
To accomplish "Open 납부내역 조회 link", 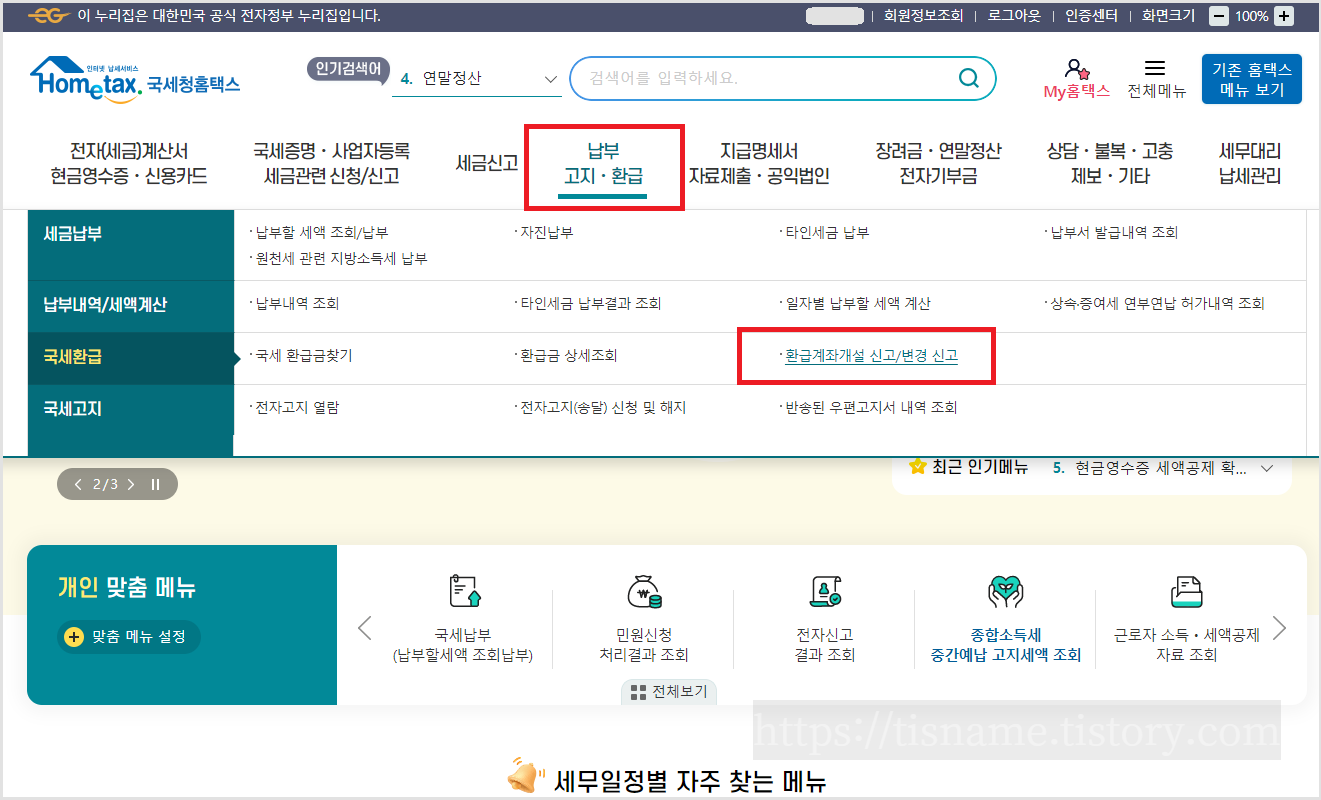I will click(x=297, y=303).
